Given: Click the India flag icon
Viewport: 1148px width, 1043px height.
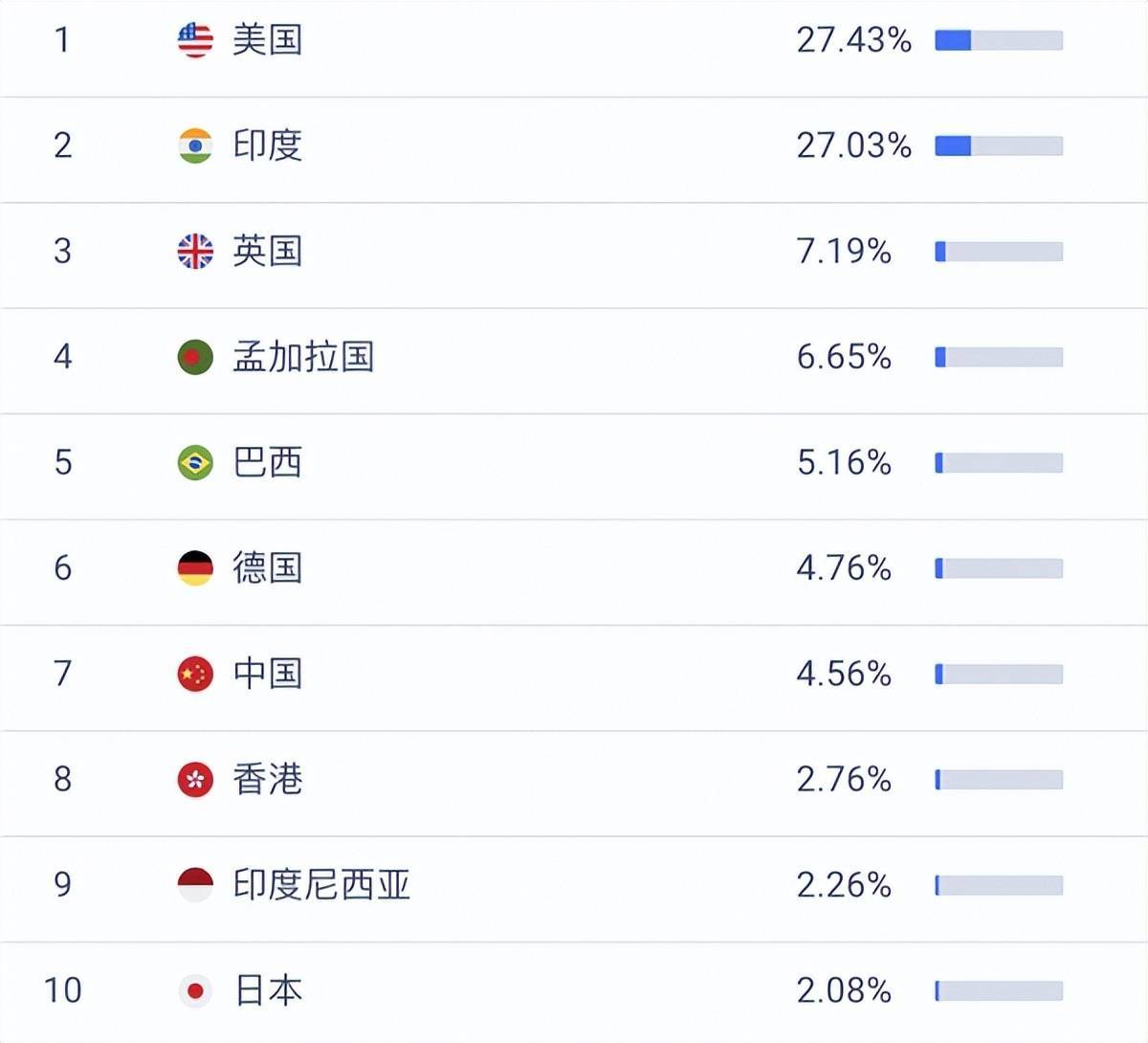Looking at the screenshot, I should [195, 145].
